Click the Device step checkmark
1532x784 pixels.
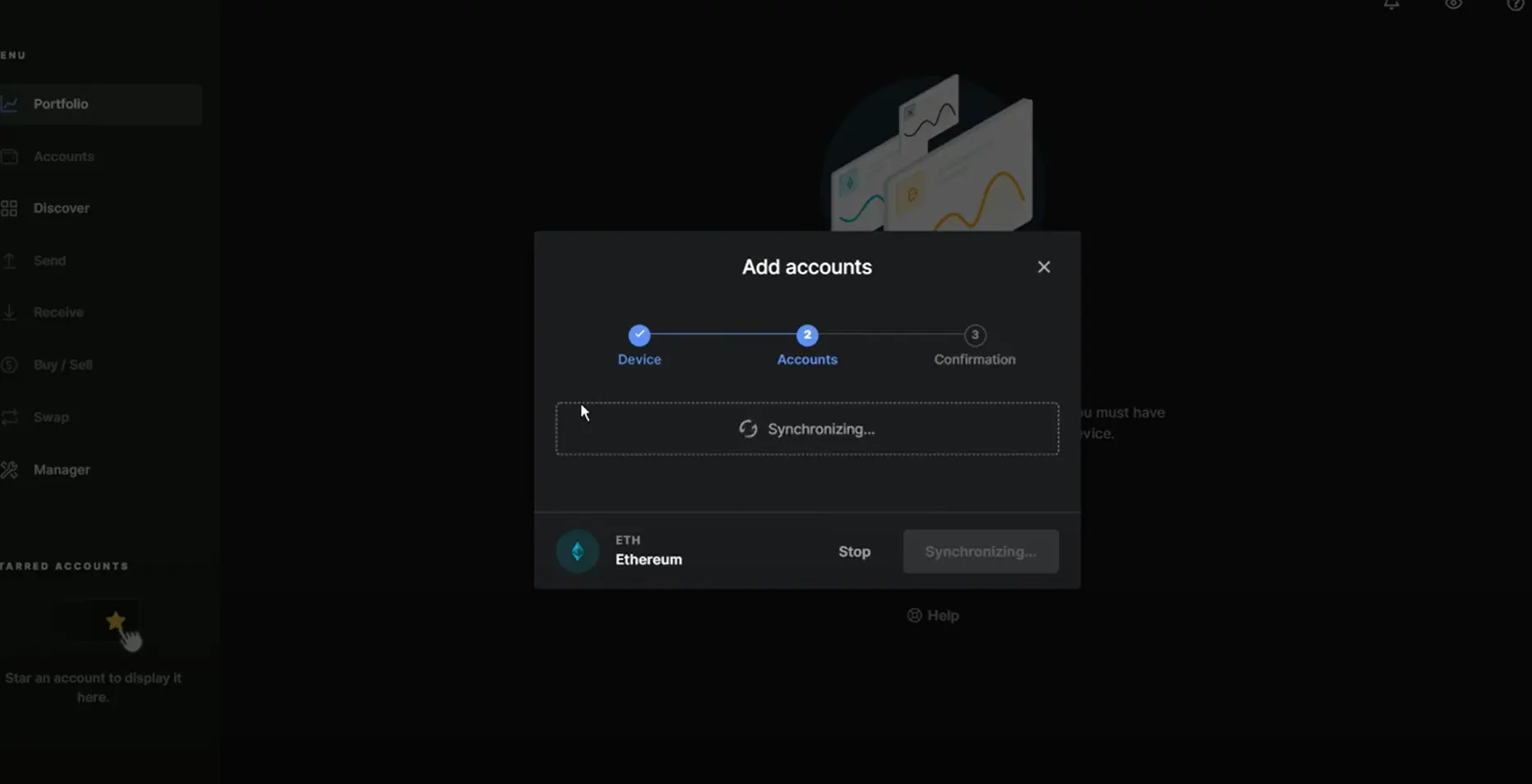click(639, 335)
